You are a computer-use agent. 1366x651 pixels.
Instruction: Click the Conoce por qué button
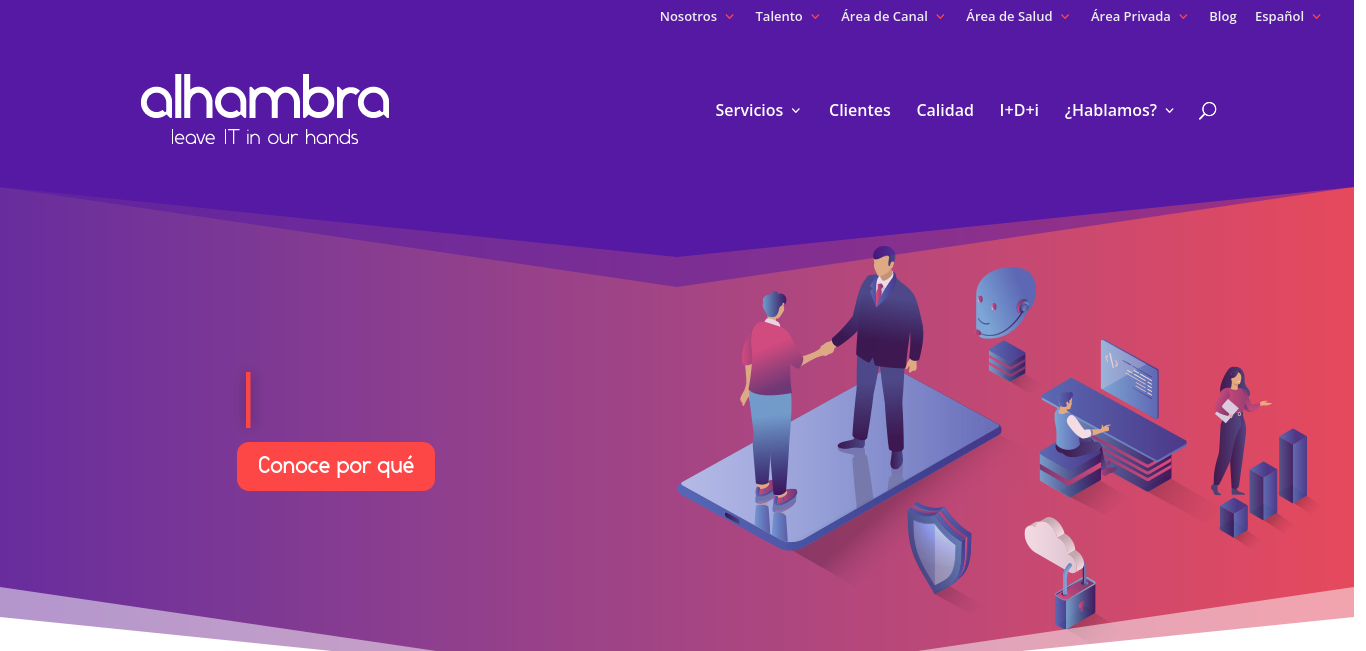(336, 466)
